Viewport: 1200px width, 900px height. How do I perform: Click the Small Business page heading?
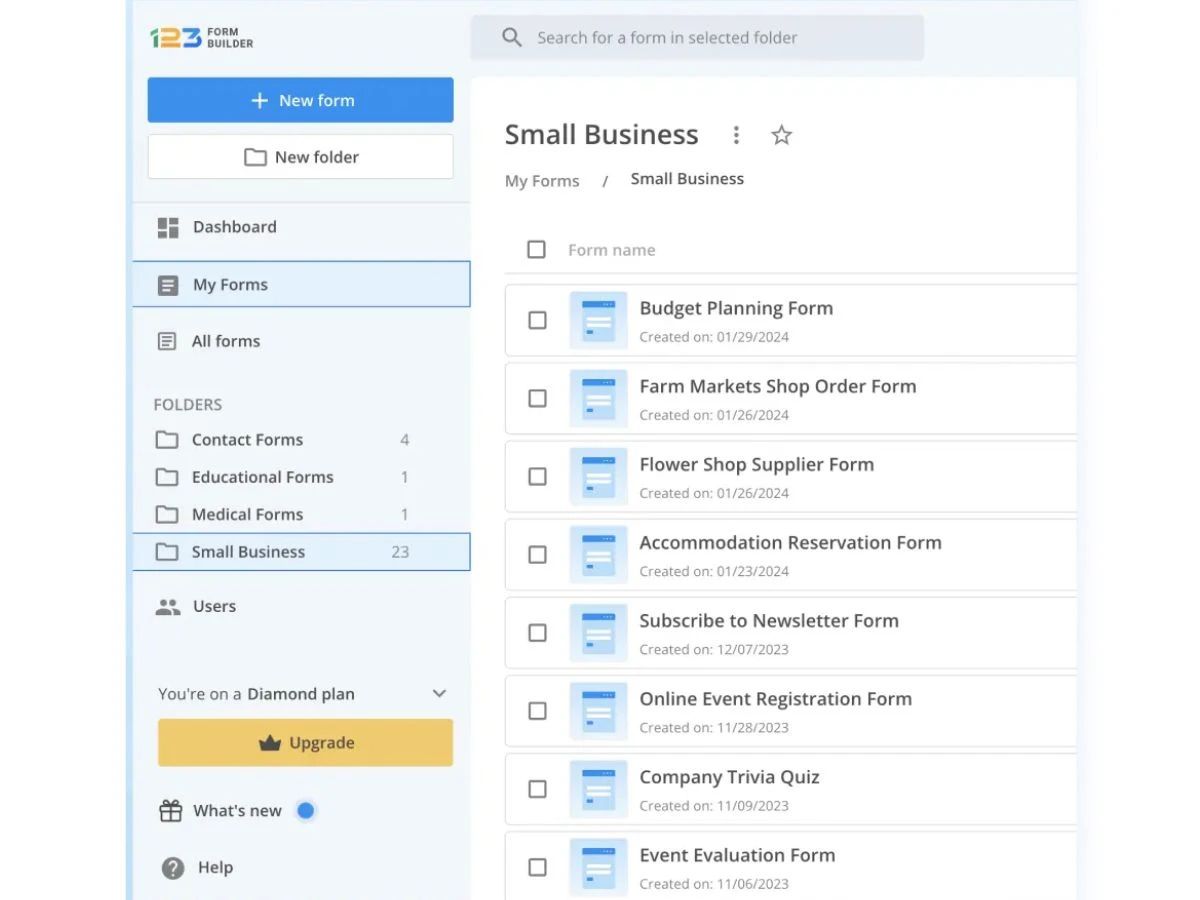[x=602, y=135]
